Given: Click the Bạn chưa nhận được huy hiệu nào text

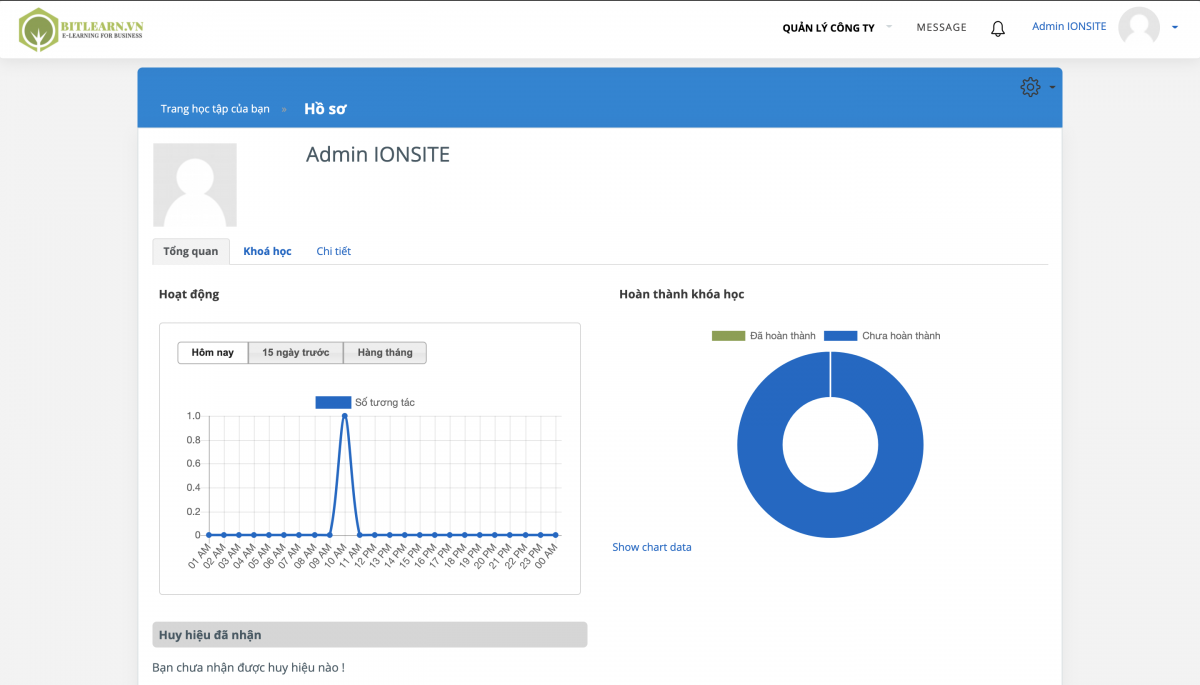Looking at the screenshot, I should click(x=248, y=667).
